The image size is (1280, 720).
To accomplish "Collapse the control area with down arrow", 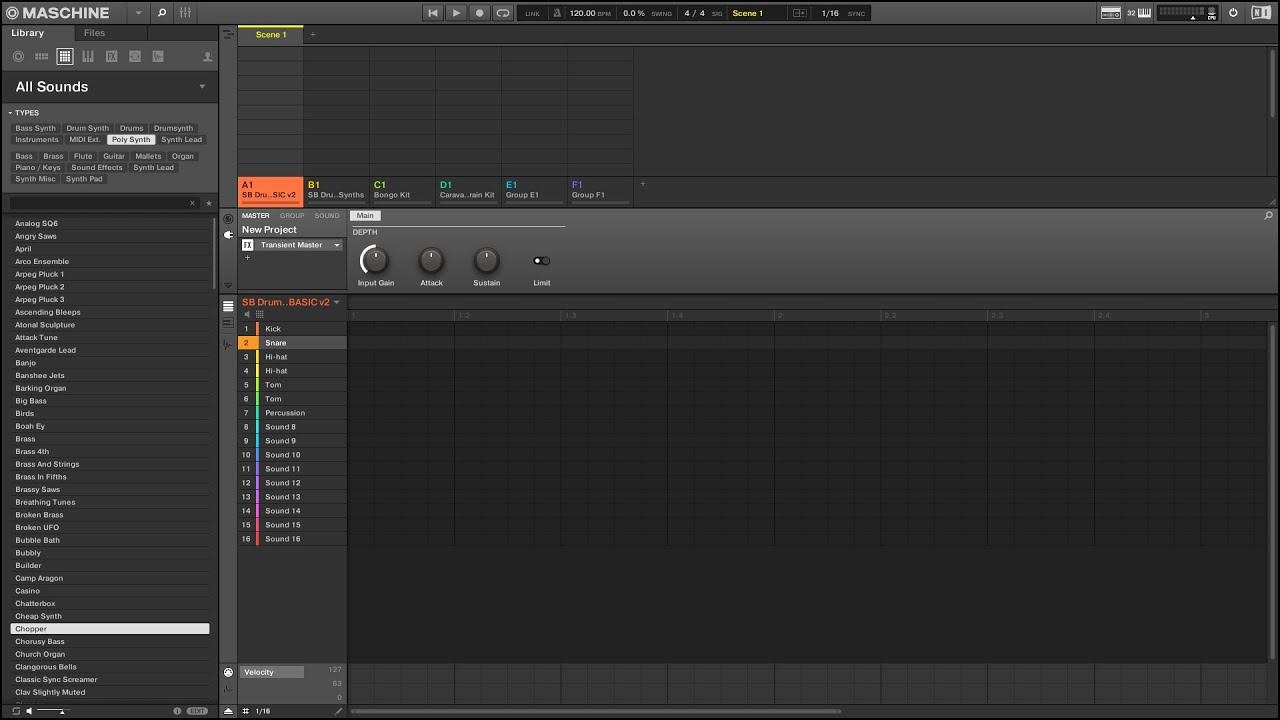I will (228, 286).
